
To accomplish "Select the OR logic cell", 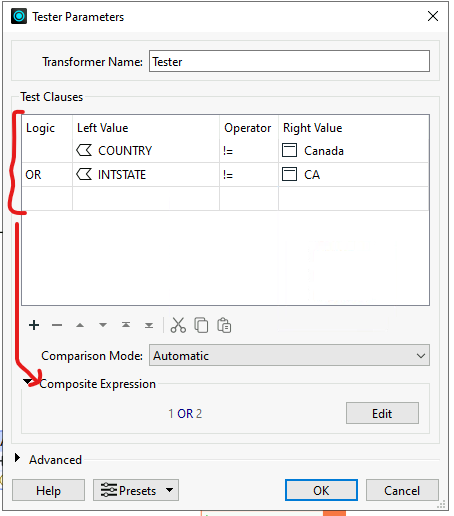I will click(x=47, y=175).
